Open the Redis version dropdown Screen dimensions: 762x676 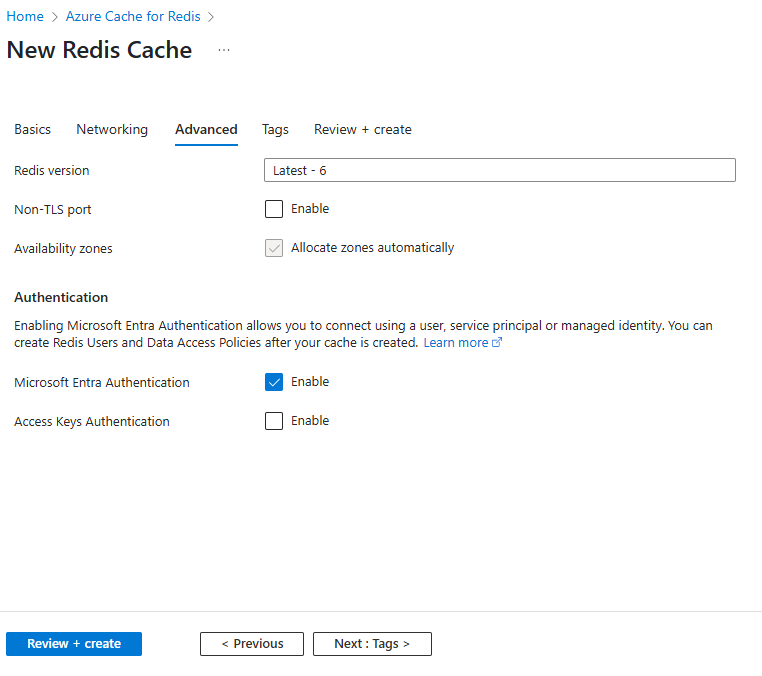point(499,170)
